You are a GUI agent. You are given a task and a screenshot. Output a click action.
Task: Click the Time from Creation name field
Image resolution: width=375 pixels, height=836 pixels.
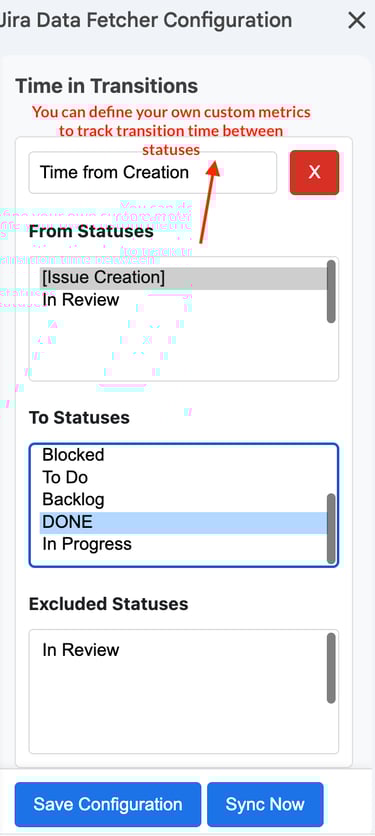pos(153,172)
